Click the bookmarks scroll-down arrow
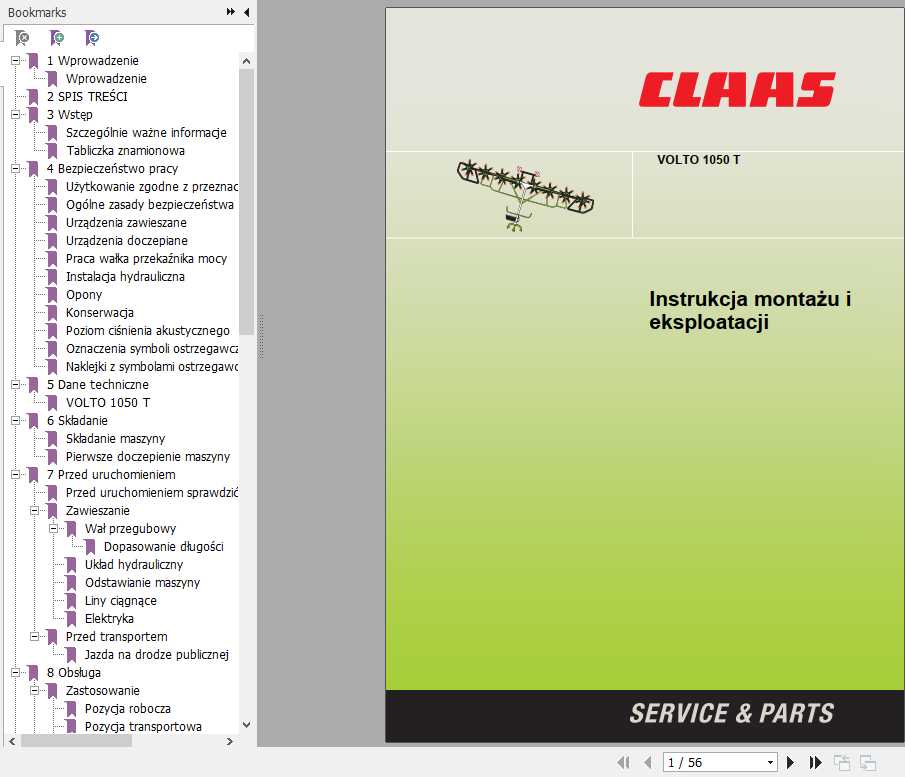Viewport: 905px width, 777px height. click(246, 724)
